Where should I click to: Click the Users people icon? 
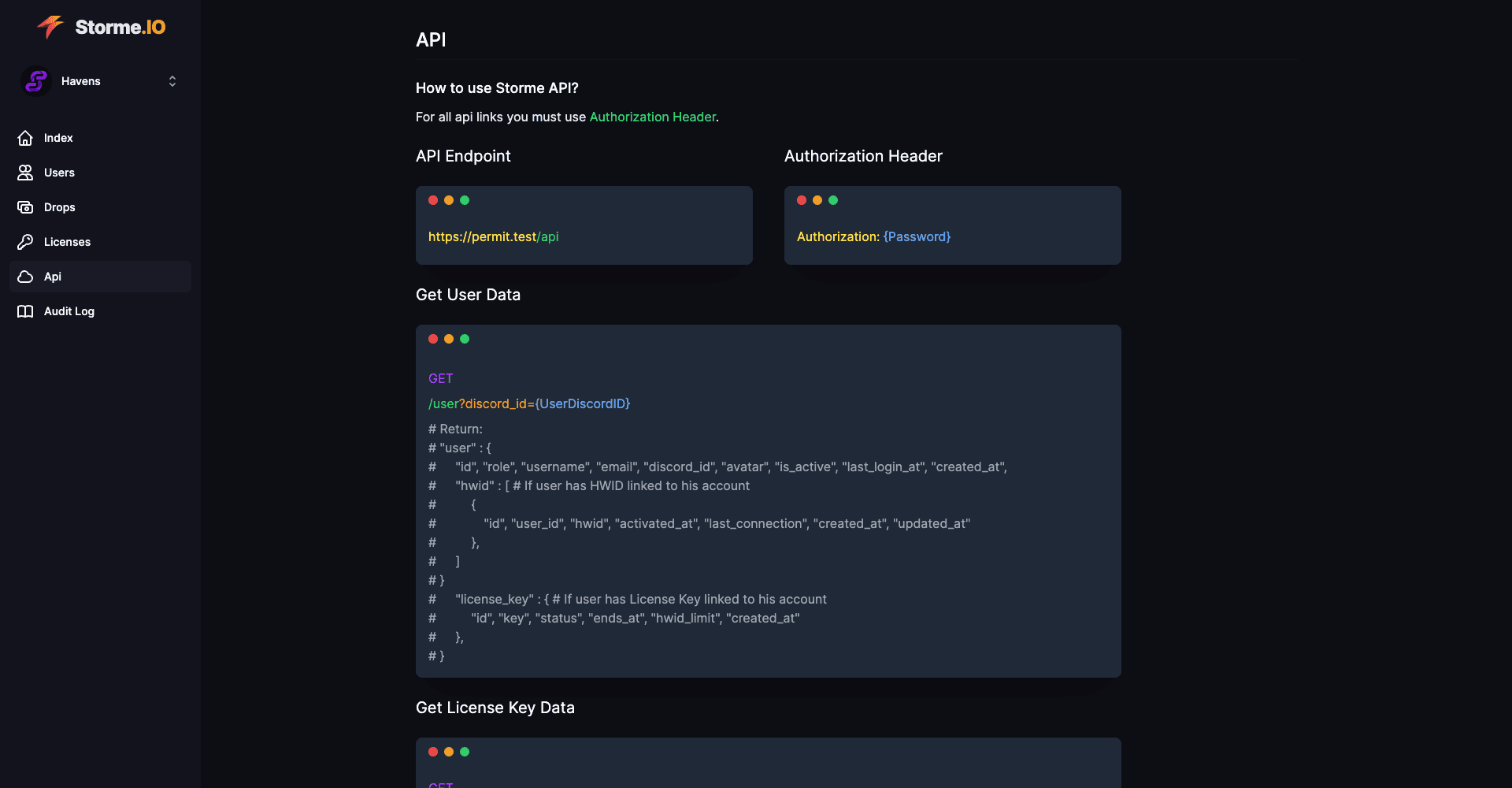25,173
